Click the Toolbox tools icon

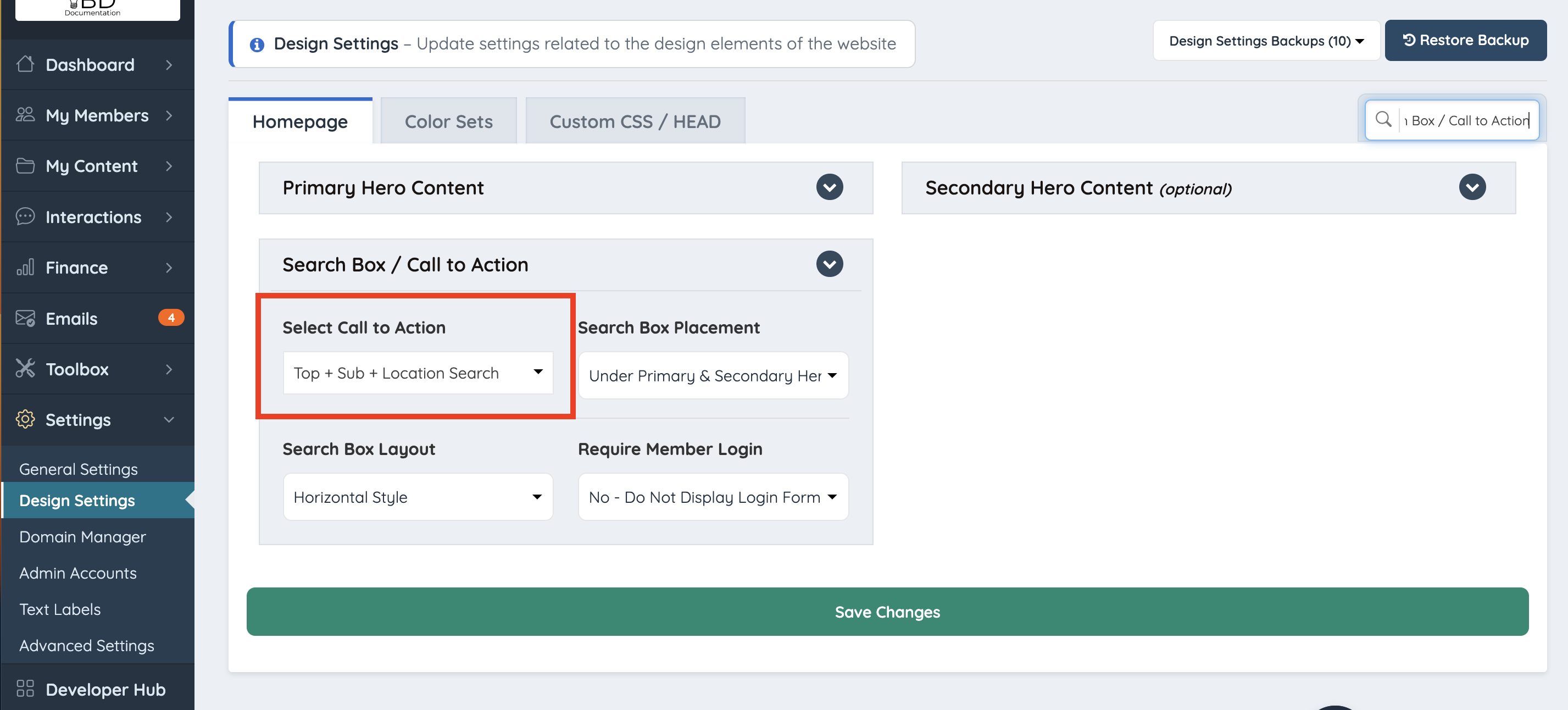(25, 368)
